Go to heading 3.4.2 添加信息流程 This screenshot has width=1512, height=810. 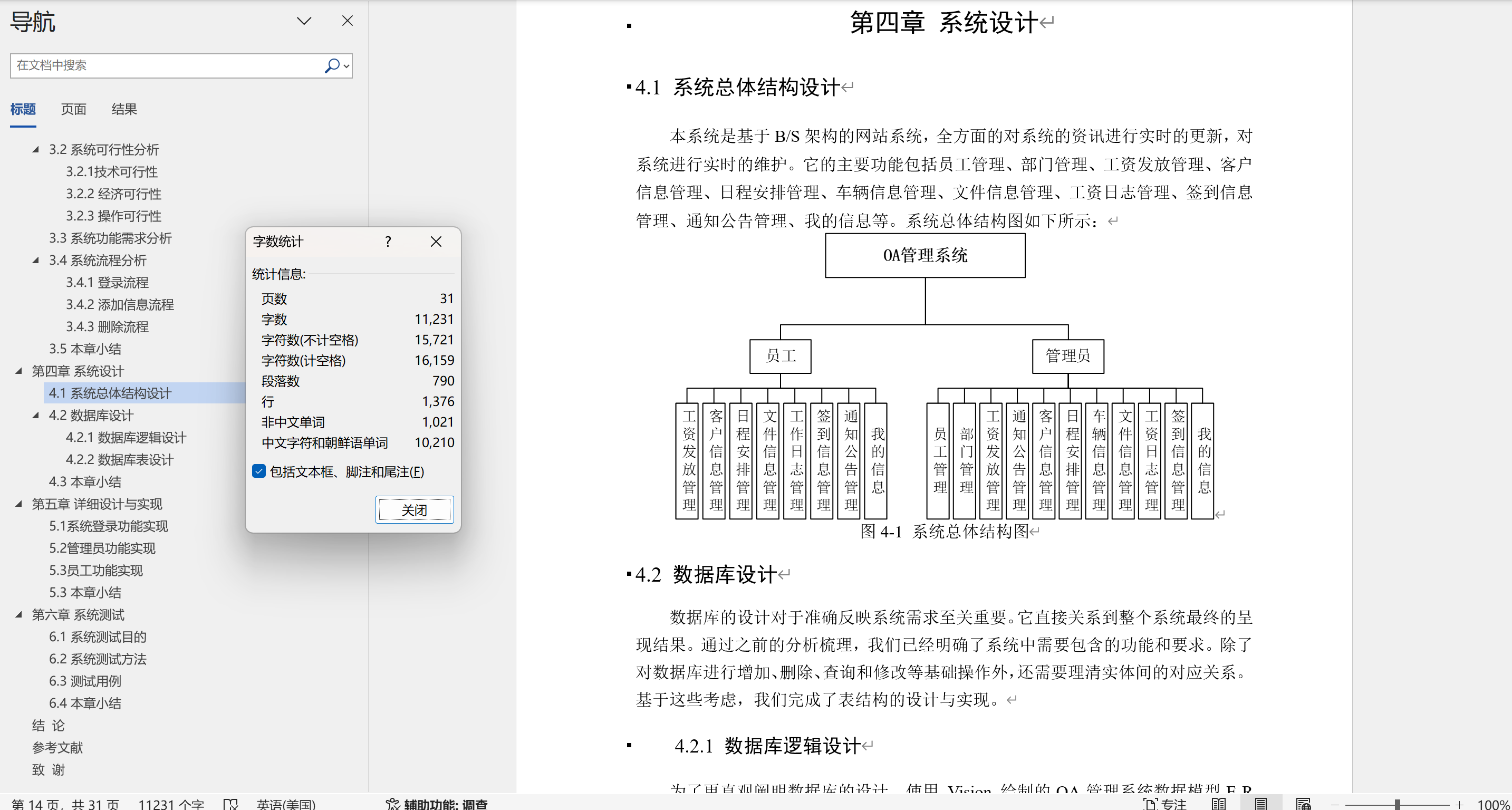click(x=120, y=305)
